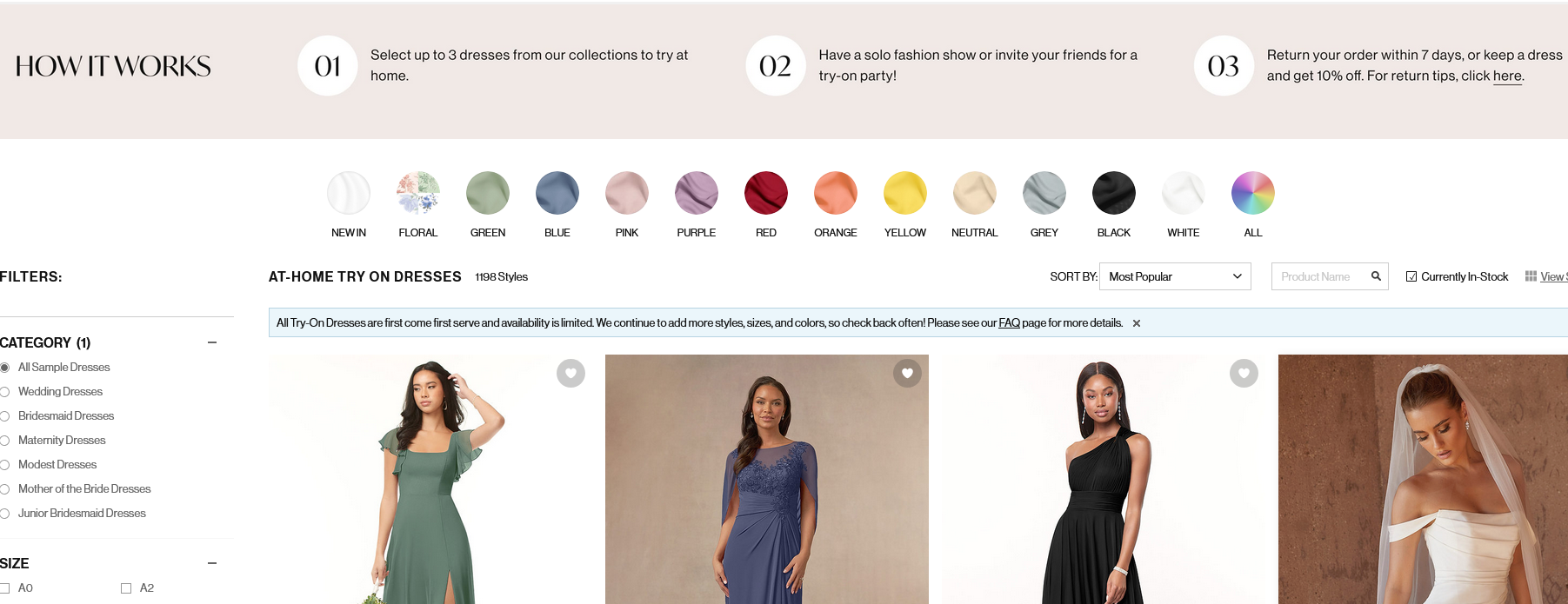This screenshot has width=1568, height=604.
Task: Click the 'here' link for return tips
Action: (x=1507, y=76)
